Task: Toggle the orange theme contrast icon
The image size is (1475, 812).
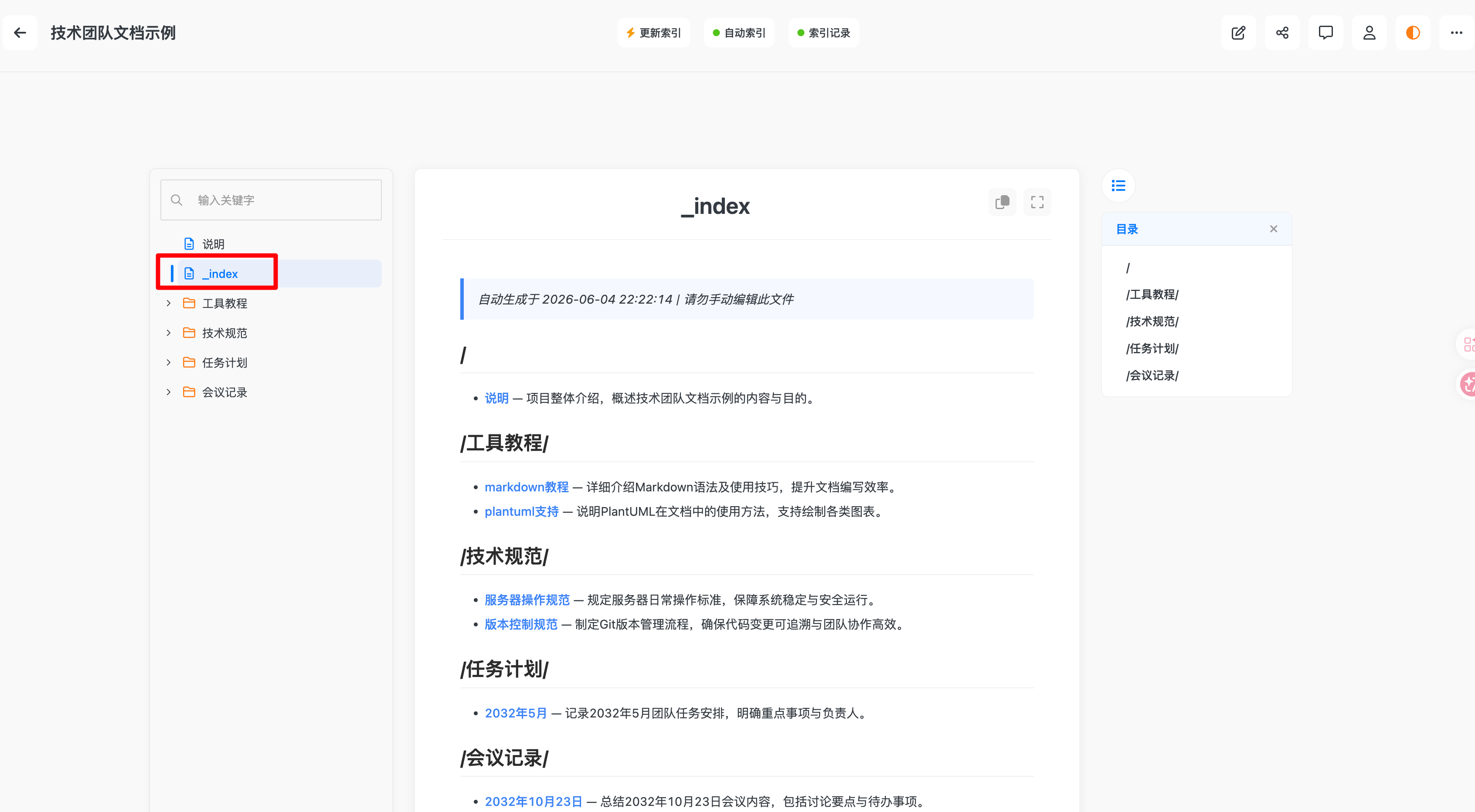Action: point(1413,33)
